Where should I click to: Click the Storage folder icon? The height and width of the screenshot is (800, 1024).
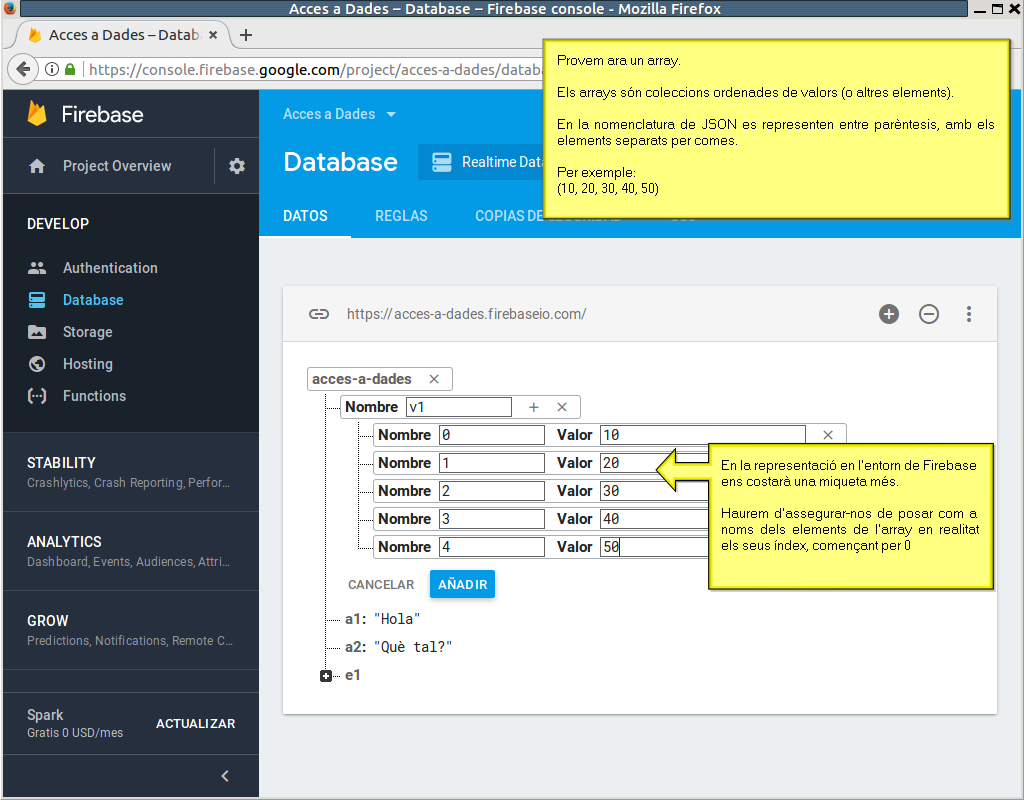coord(37,332)
